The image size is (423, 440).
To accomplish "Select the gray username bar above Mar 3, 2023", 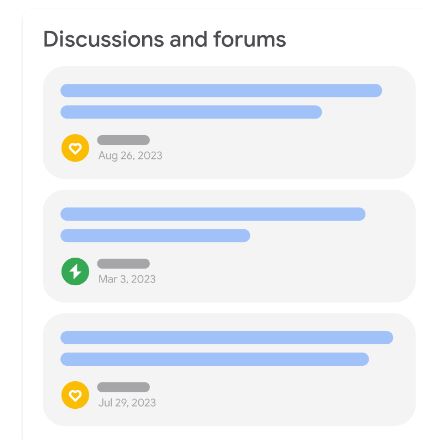I will tap(123, 264).
